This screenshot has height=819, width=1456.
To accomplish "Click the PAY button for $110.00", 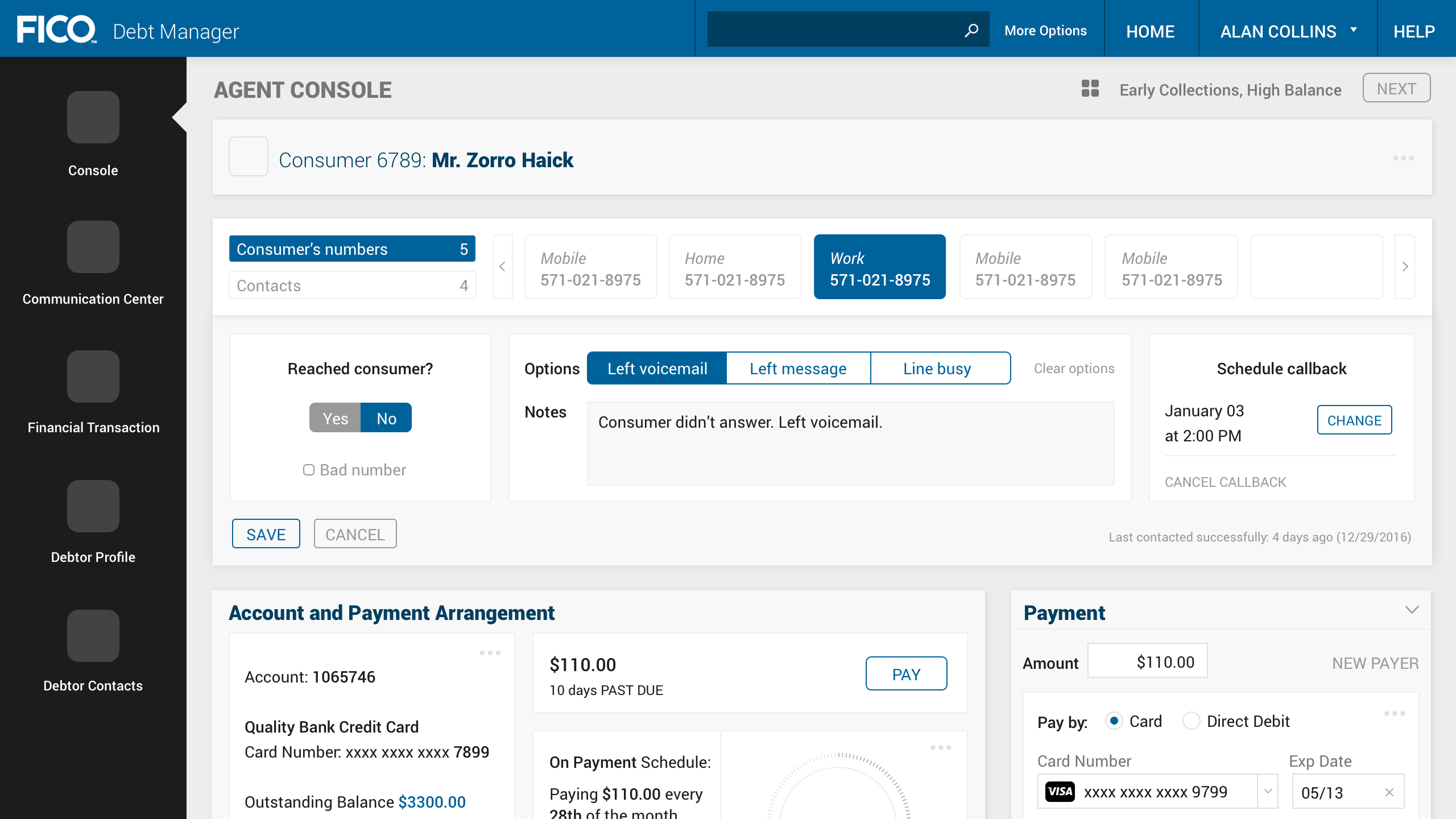I will click(906, 673).
